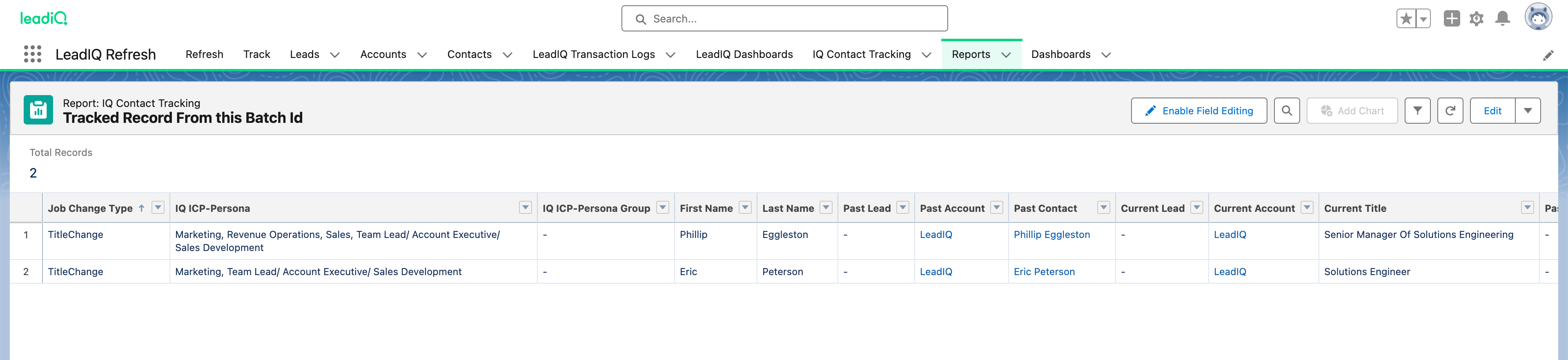
Task: Open IQ ICP-Persona column menu
Action: 526,208
